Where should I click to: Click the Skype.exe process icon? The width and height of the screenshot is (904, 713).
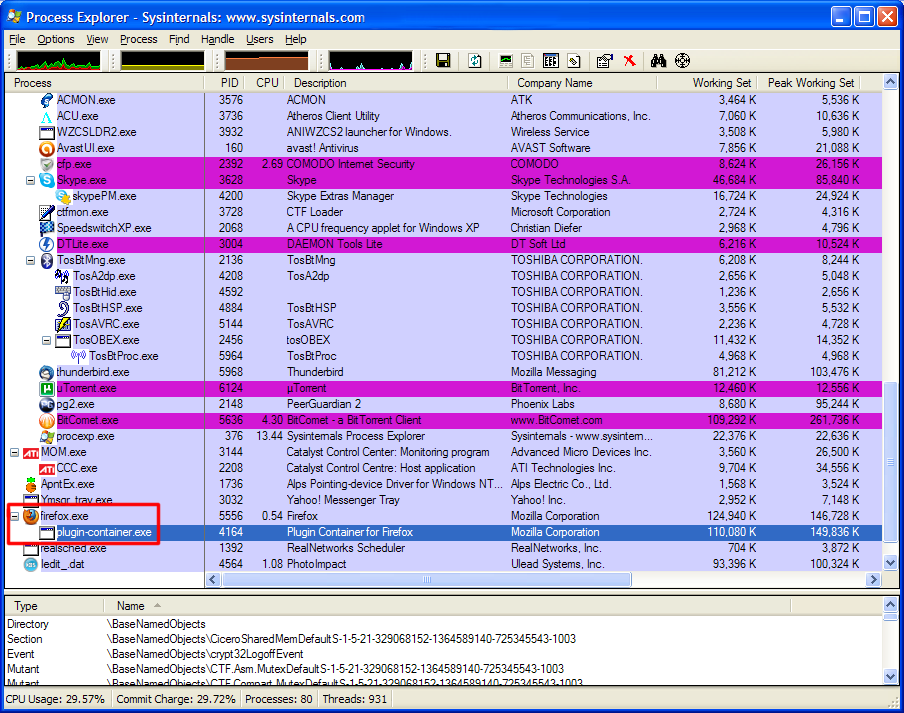tap(47, 180)
